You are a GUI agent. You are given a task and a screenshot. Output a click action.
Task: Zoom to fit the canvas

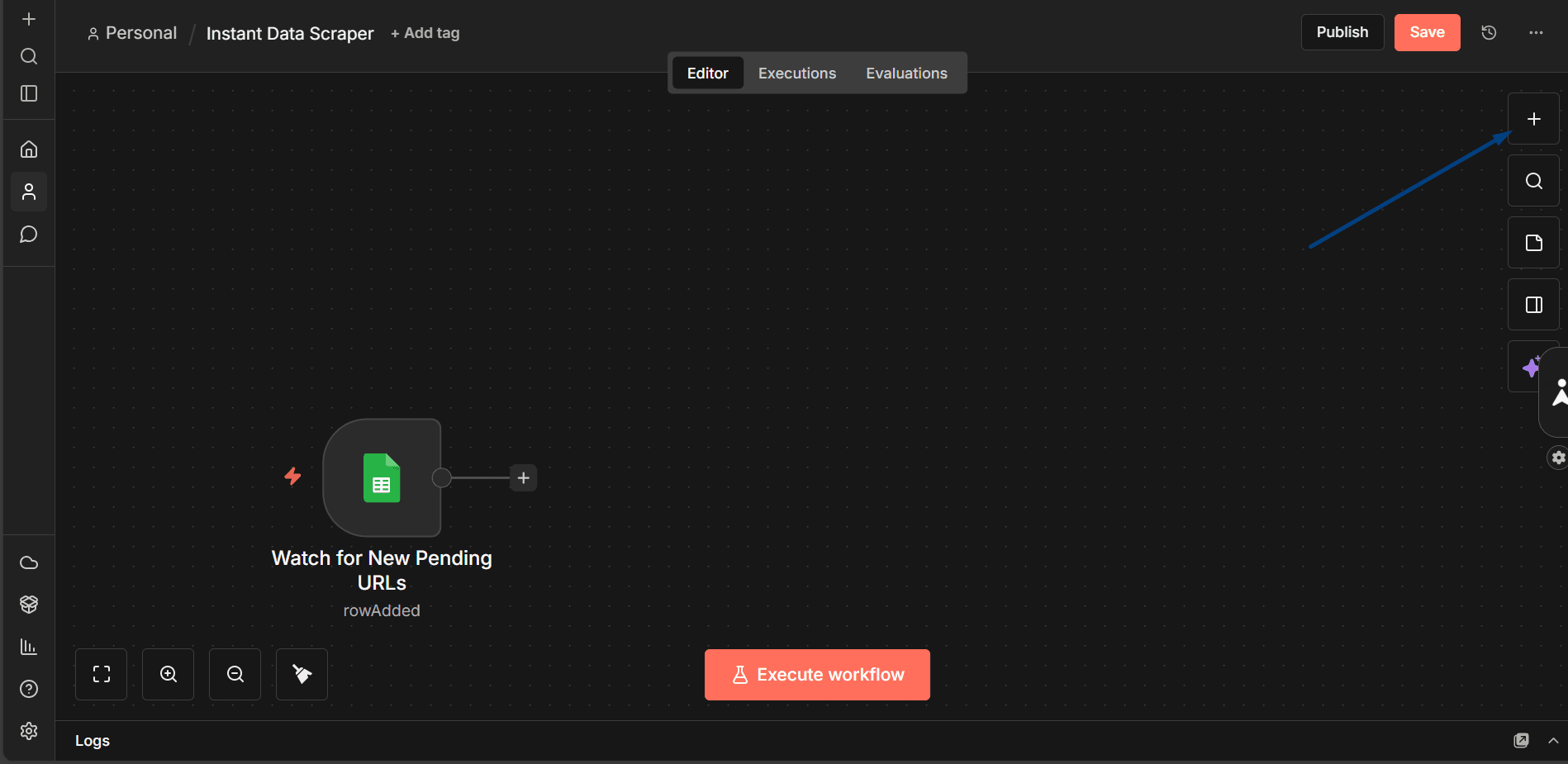tap(102, 675)
